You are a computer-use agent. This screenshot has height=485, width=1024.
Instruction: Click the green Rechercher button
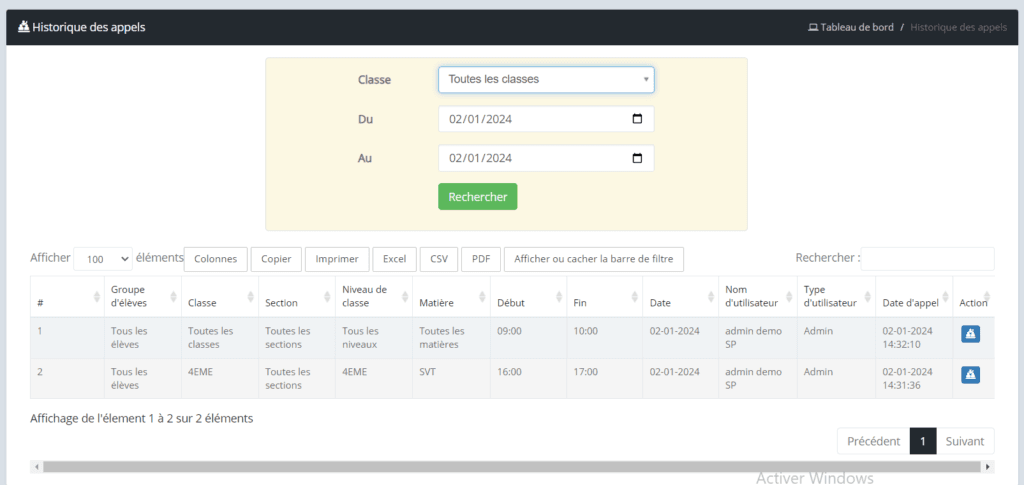click(x=477, y=197)
